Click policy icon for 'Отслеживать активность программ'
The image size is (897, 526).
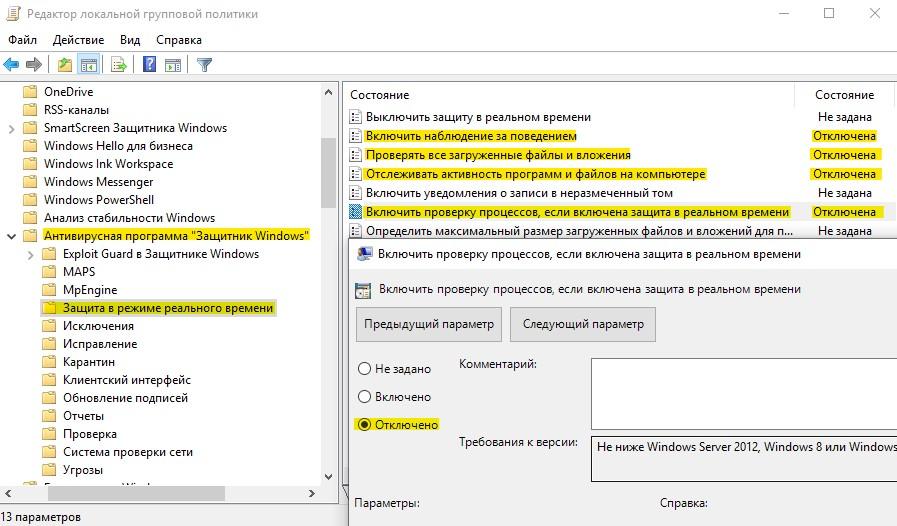(x=355, y=174)
